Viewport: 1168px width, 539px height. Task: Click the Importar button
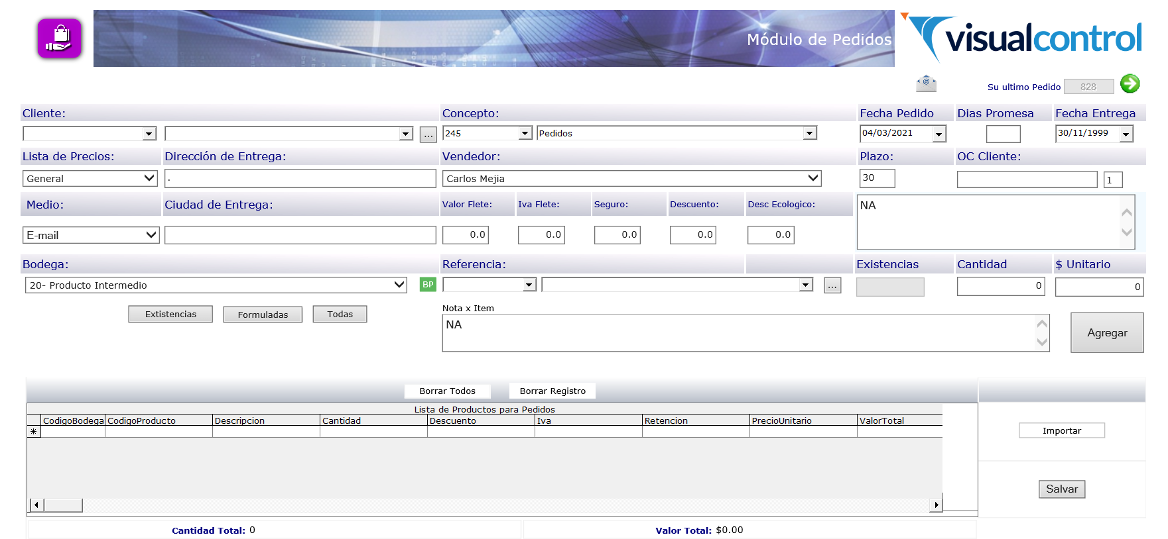[1061, 430]
